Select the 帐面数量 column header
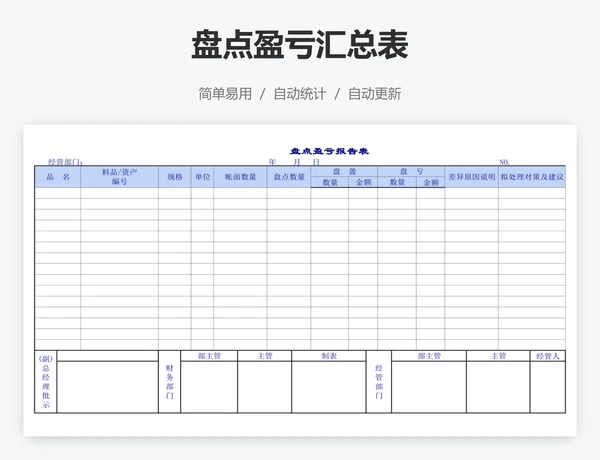Viewport: 600px width, 460px height. 240,177
